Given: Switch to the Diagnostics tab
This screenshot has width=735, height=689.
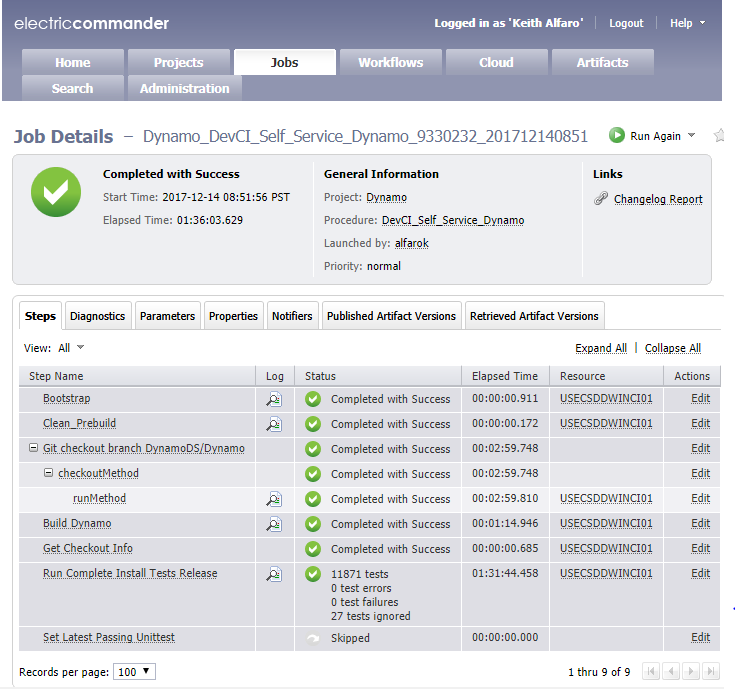Looking at the screenshot, I should coord(97,316).
